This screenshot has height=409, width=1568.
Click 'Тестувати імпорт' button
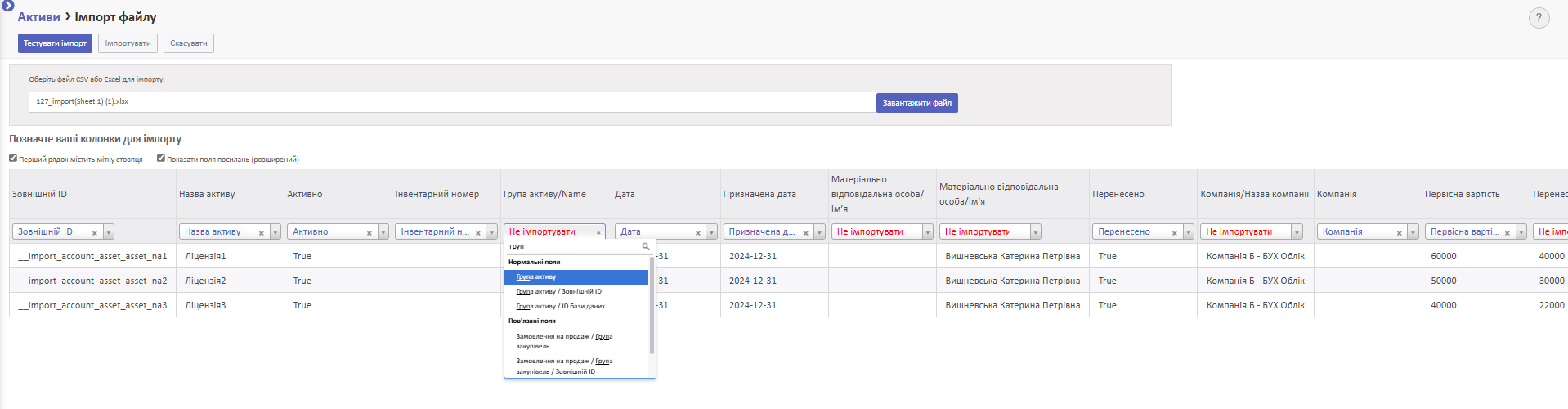coord(55,43)
